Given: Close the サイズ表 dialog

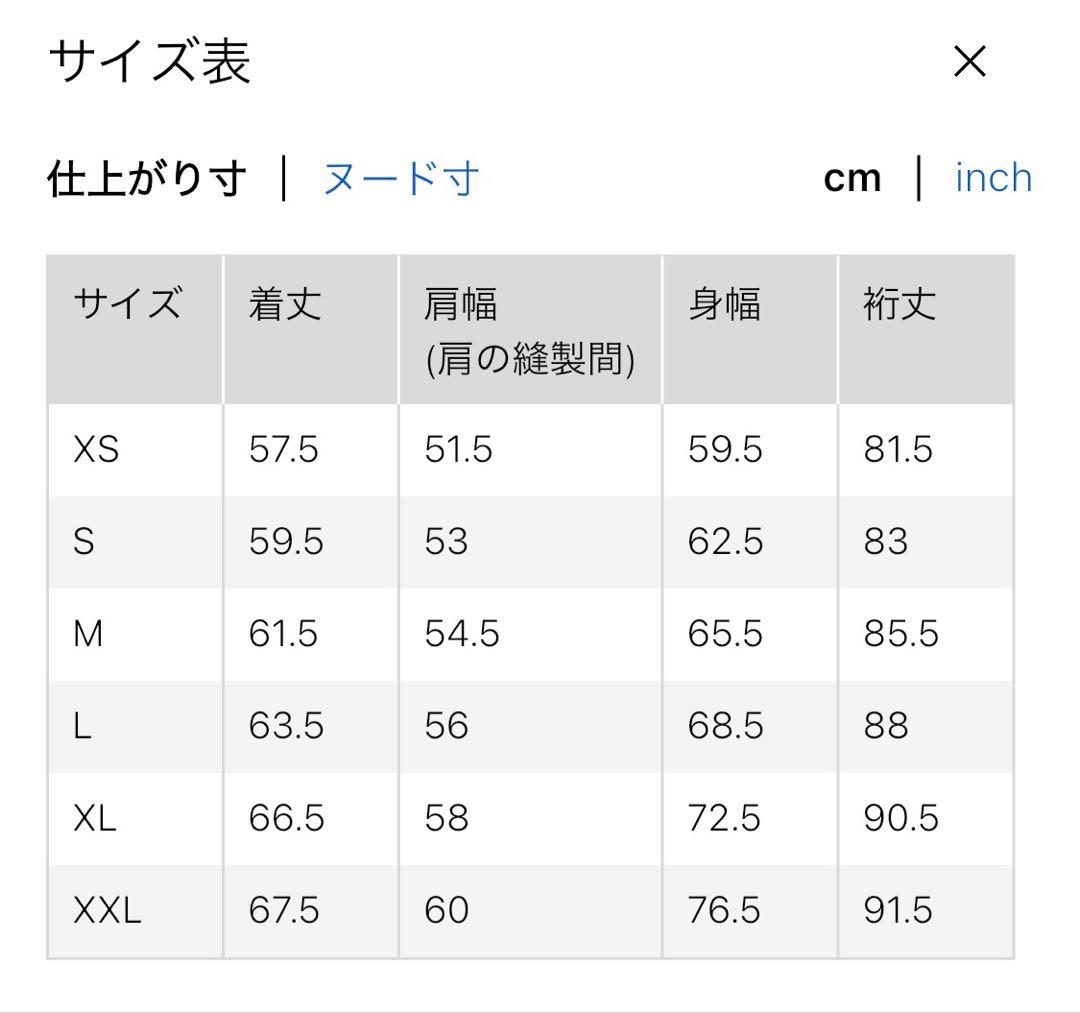Looking at the screenshot, I should pos(969,62).
